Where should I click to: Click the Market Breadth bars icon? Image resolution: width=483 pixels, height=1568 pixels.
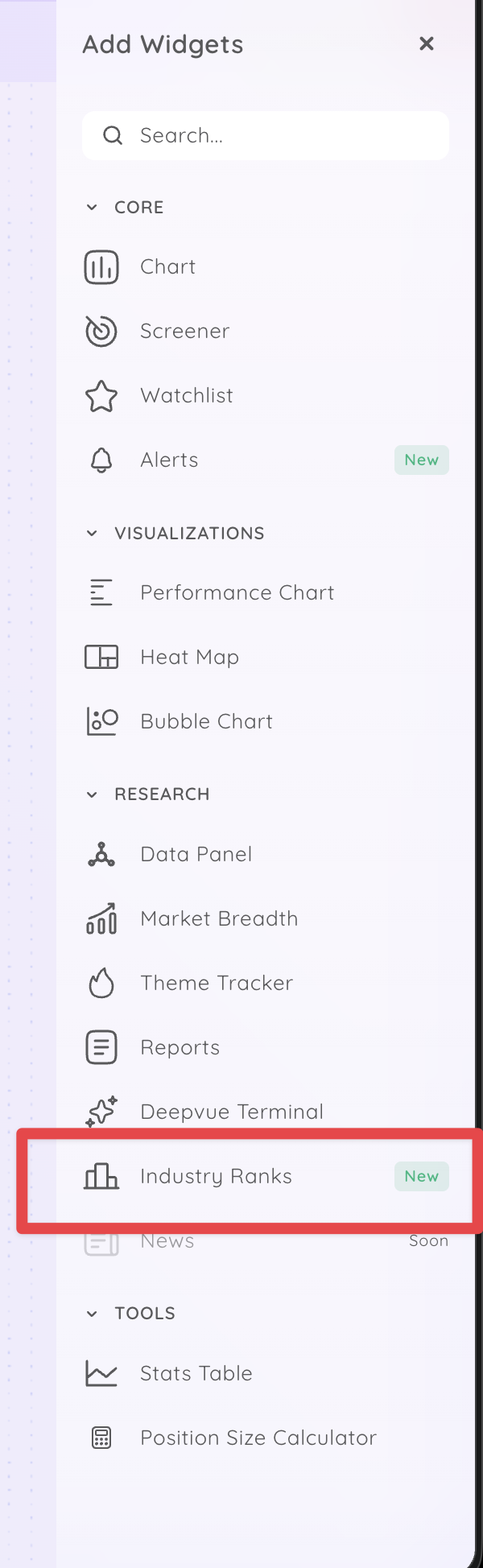click(x=101, y=919)
